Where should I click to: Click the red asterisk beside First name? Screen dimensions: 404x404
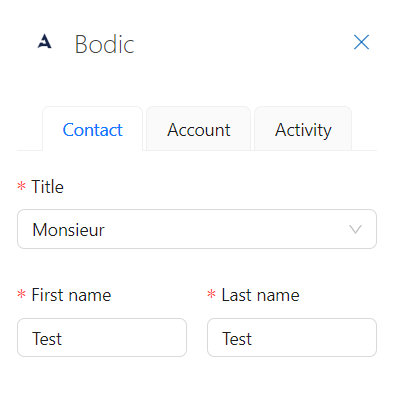21,295
